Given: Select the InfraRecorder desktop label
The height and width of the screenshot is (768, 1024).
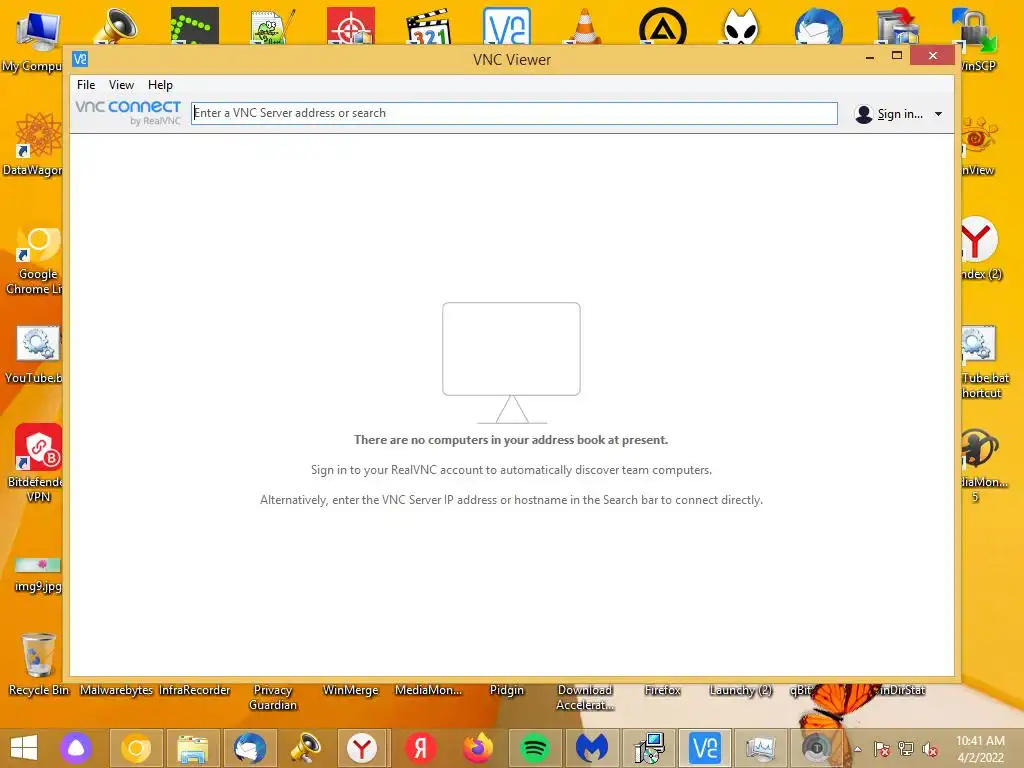Looking at the screenshot, I should pyautogui.click(x=195, y=690).
